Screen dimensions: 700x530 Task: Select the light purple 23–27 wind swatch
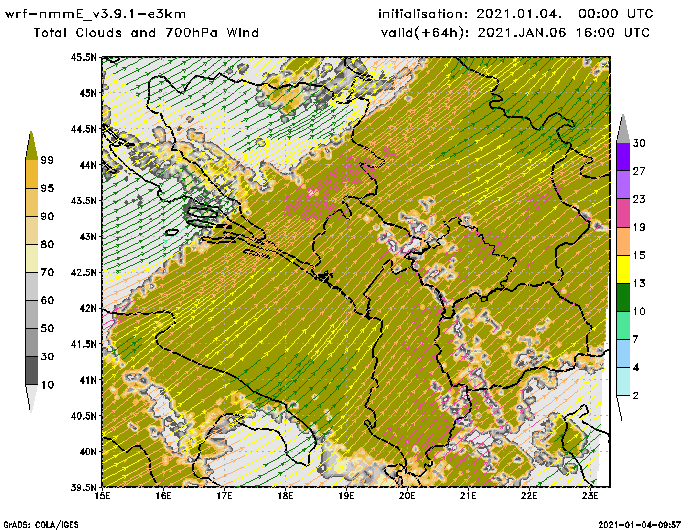623,185
